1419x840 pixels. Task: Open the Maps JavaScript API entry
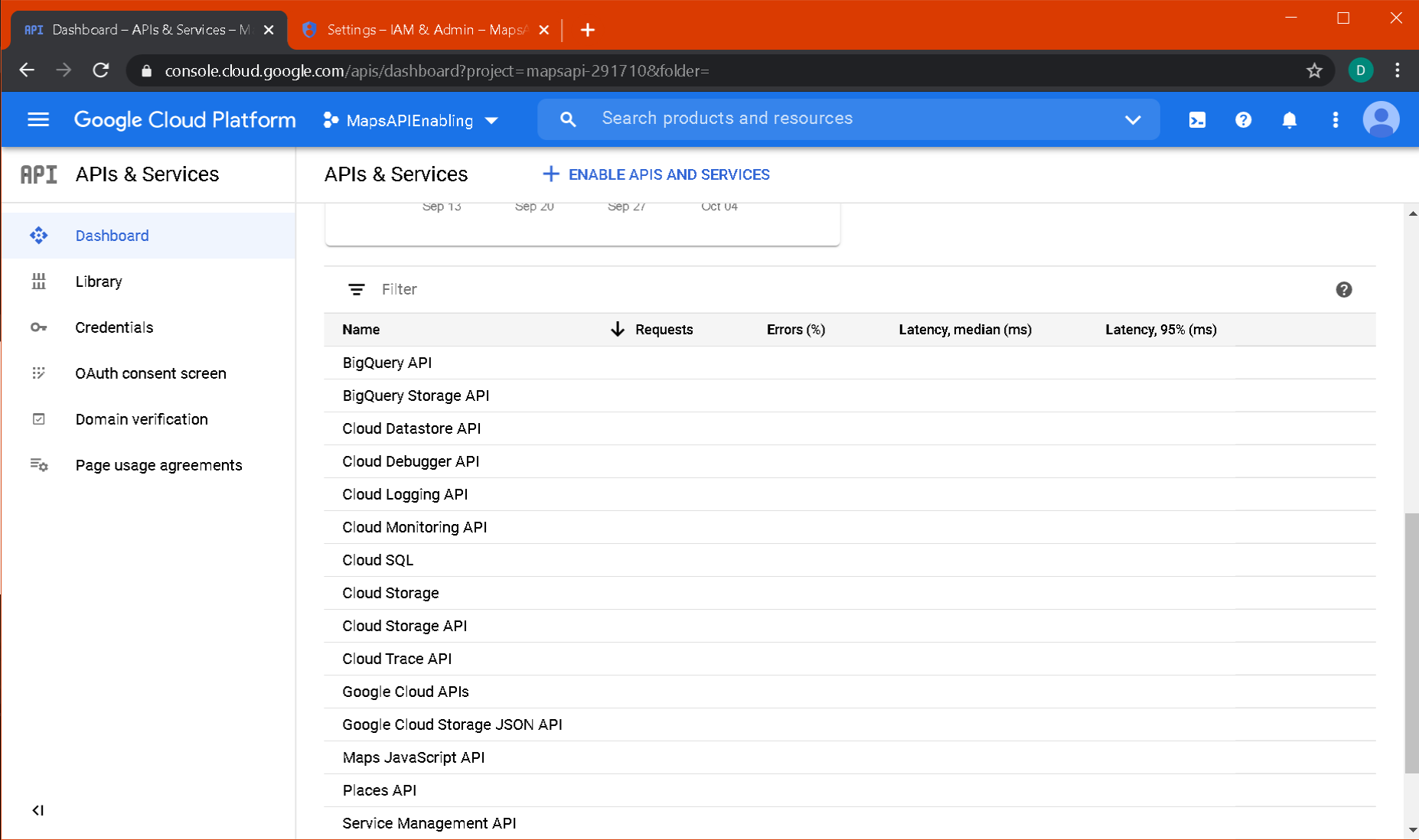click(x=413, y=757)
